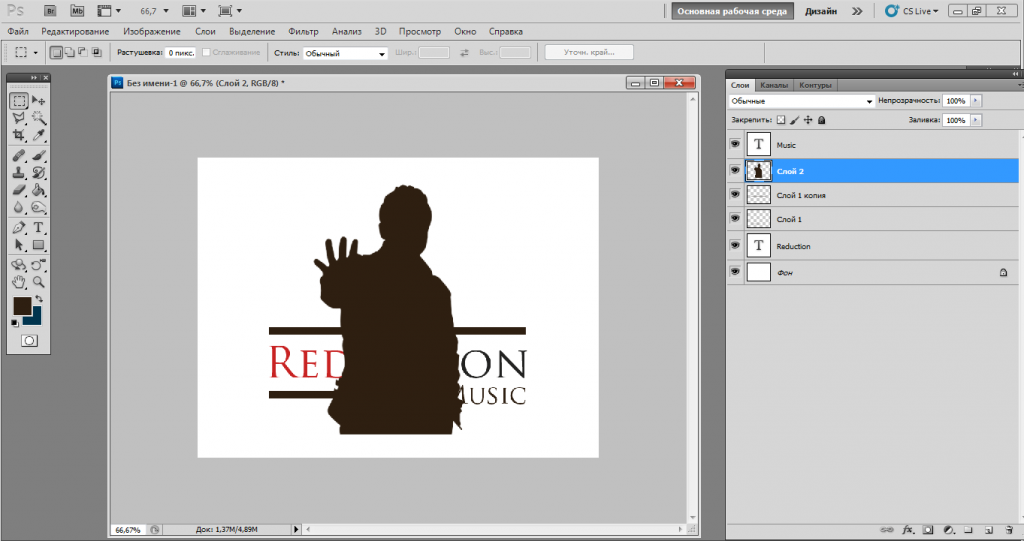
Task: Open the Файл menu
Action: (x=18, y=31)
